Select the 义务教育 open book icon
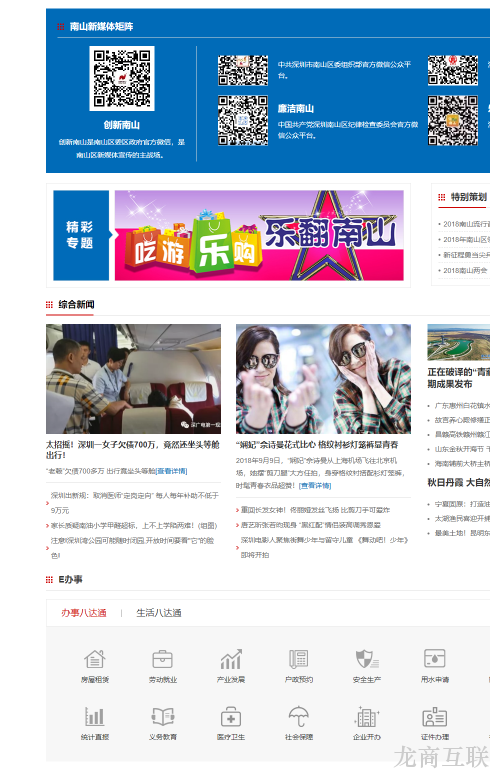 162,717
